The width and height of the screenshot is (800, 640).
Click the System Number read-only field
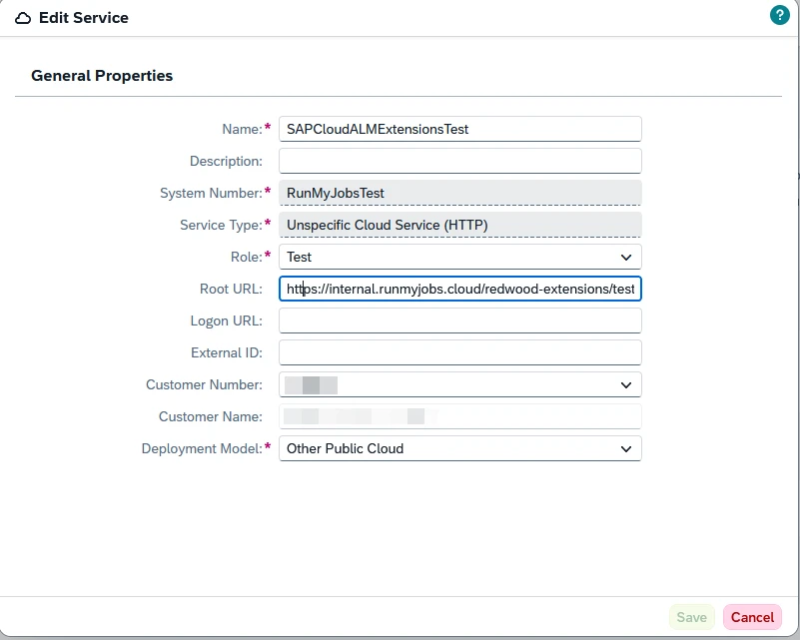click(x=459, y=193)
